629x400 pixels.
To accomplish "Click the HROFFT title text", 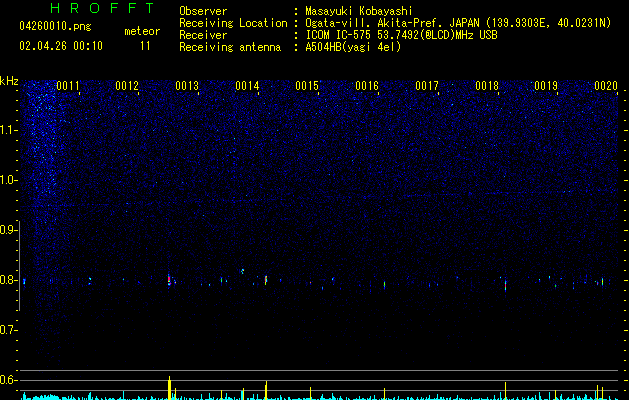I will 103,8.
